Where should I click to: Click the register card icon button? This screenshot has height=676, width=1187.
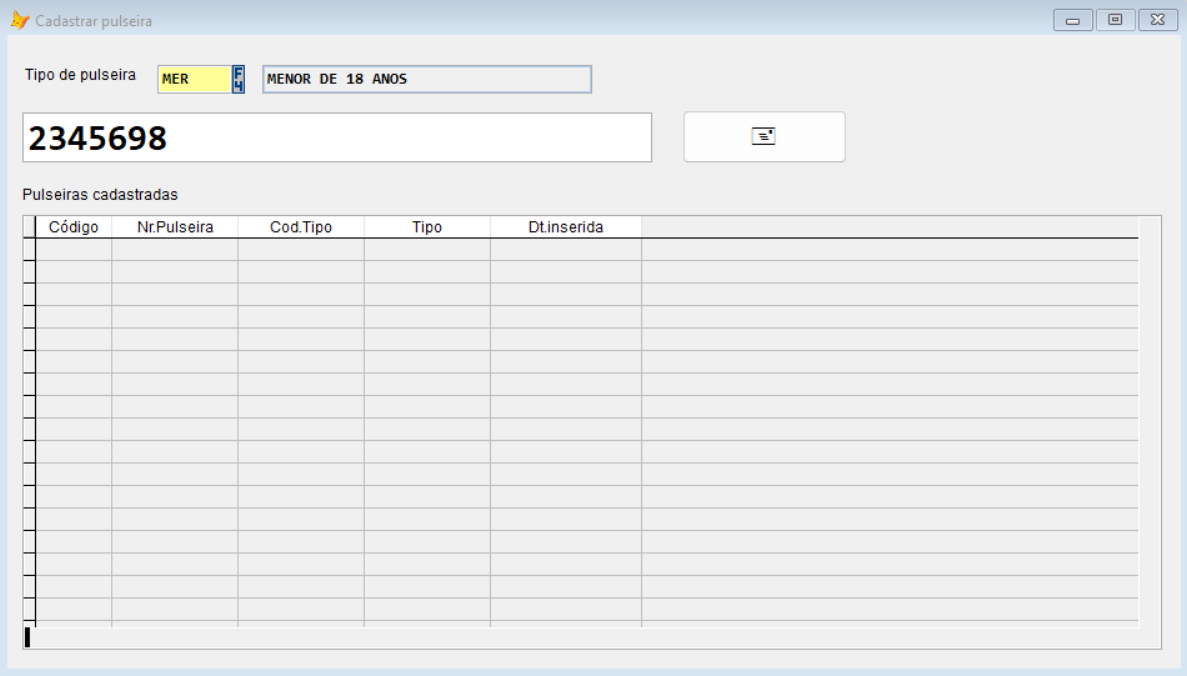(765, 136)
